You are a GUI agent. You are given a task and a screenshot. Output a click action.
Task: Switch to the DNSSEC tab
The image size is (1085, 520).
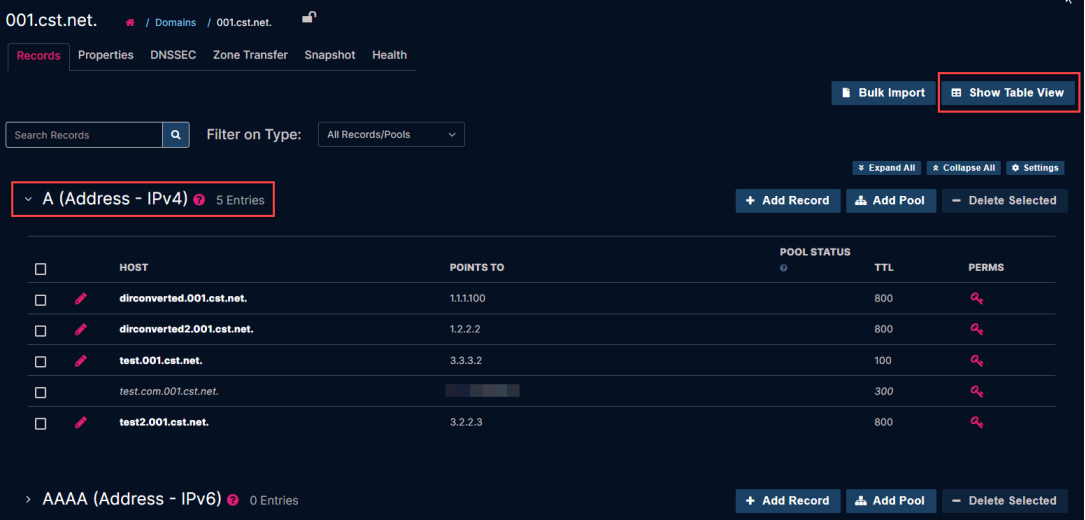pos(173,55)
